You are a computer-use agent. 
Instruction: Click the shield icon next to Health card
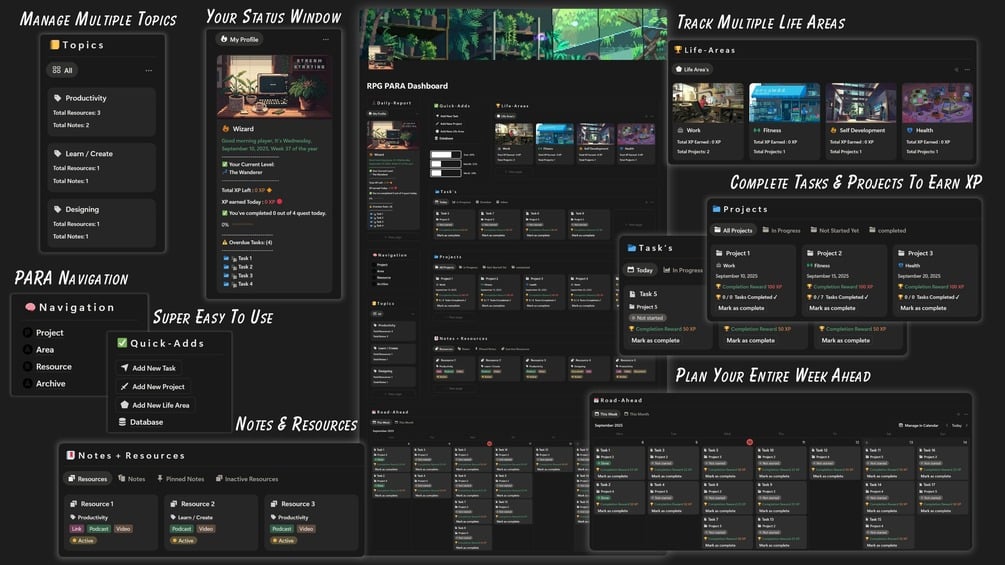pyautogui.click(x=909, y=130)
